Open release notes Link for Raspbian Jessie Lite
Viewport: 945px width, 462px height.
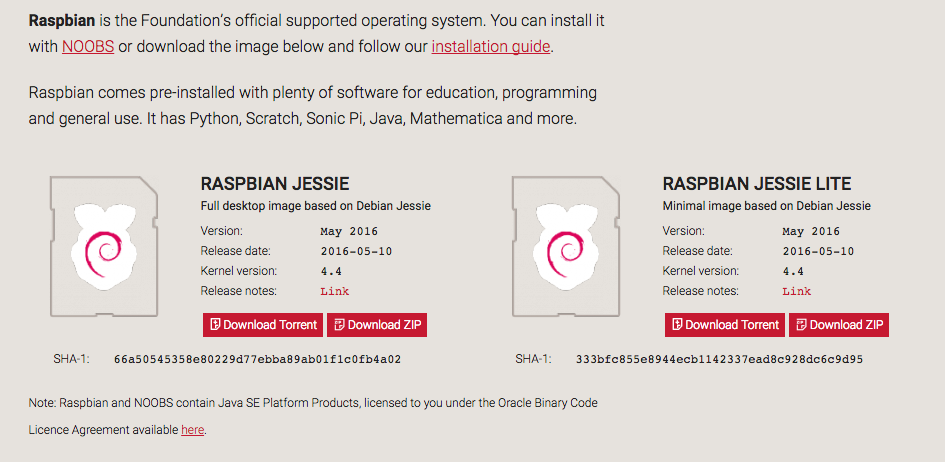pyautogui.click(x=797, y=292)
